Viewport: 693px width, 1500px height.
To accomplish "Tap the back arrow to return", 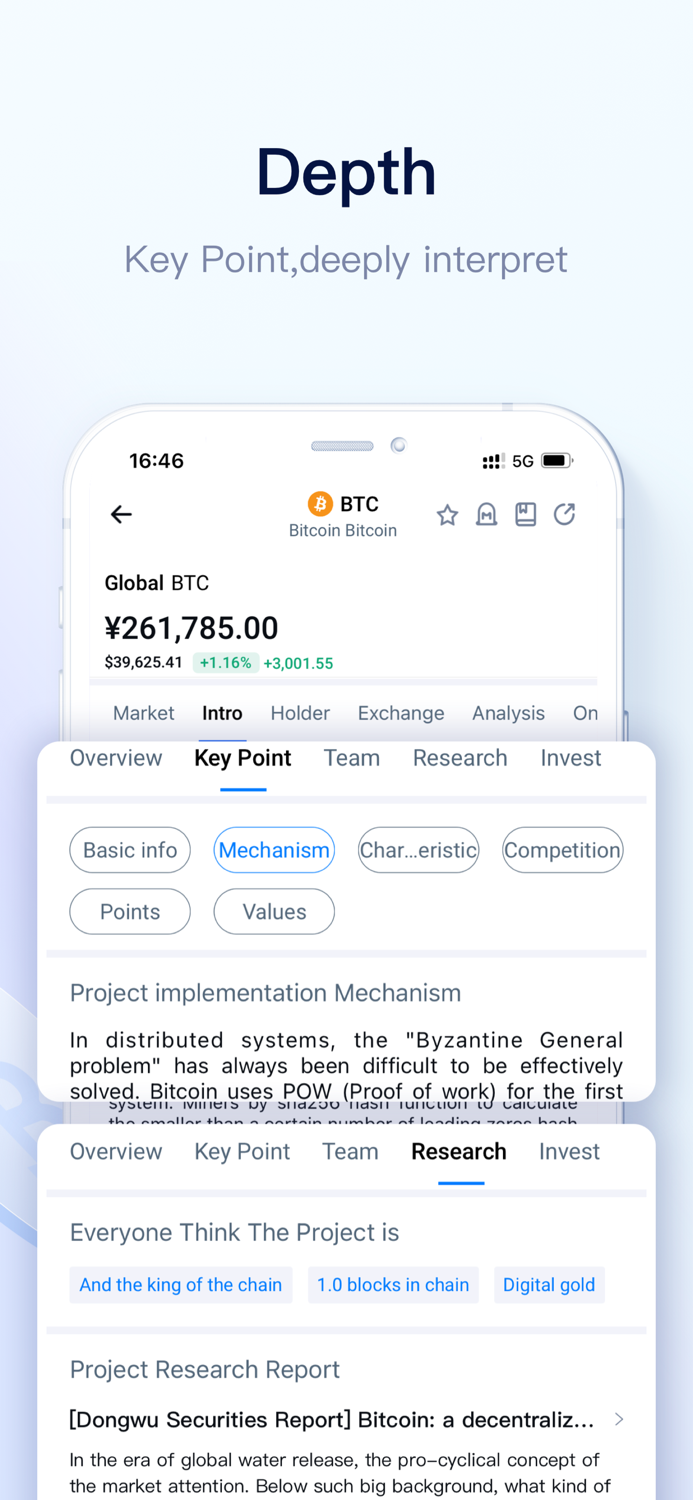I will point(121,514).
